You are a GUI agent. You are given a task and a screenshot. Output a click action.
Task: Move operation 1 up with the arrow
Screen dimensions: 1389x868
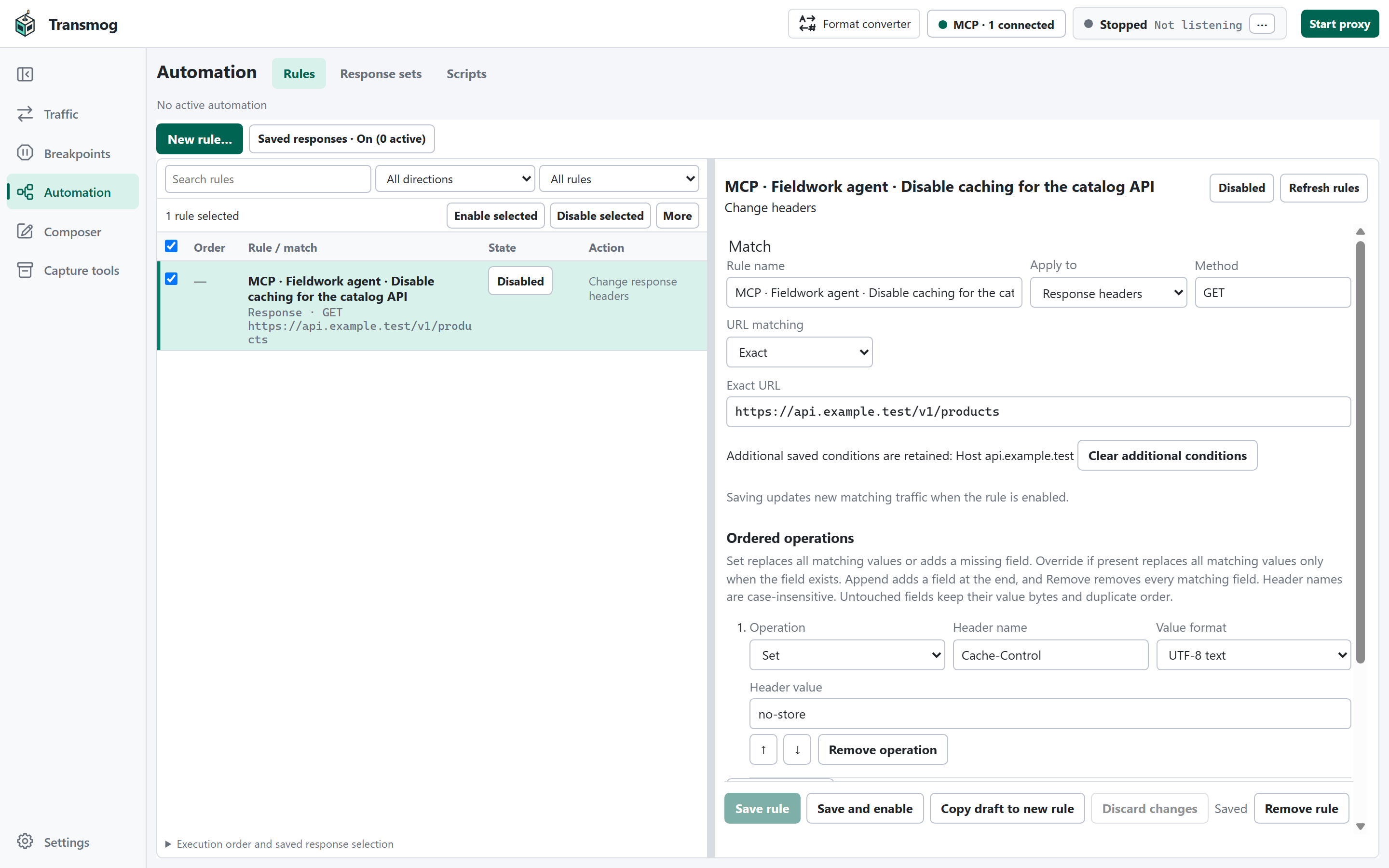coord(763,749)
